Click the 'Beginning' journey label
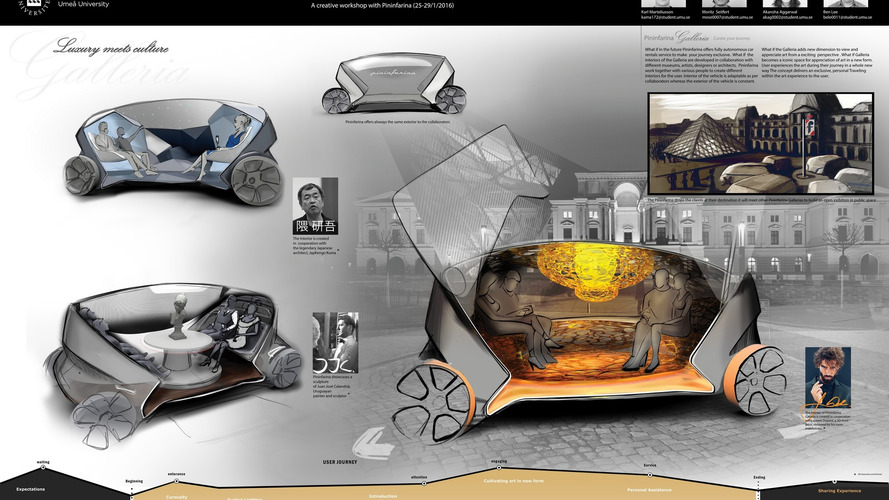The width and height of the screenshot is (889, 500). tap(134, 481)
